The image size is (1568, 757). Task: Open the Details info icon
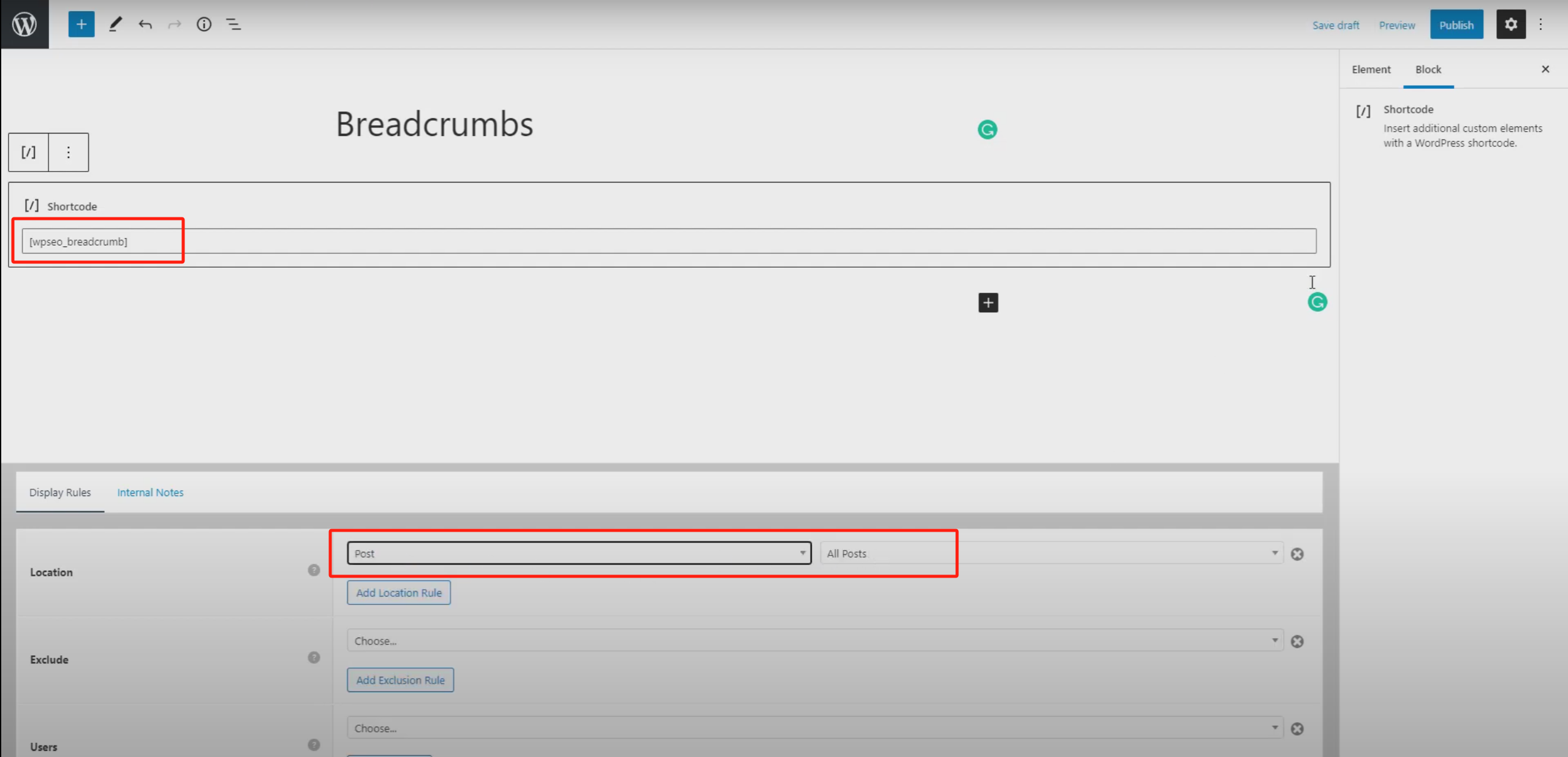pyautogui.click(x=204, y=24)
